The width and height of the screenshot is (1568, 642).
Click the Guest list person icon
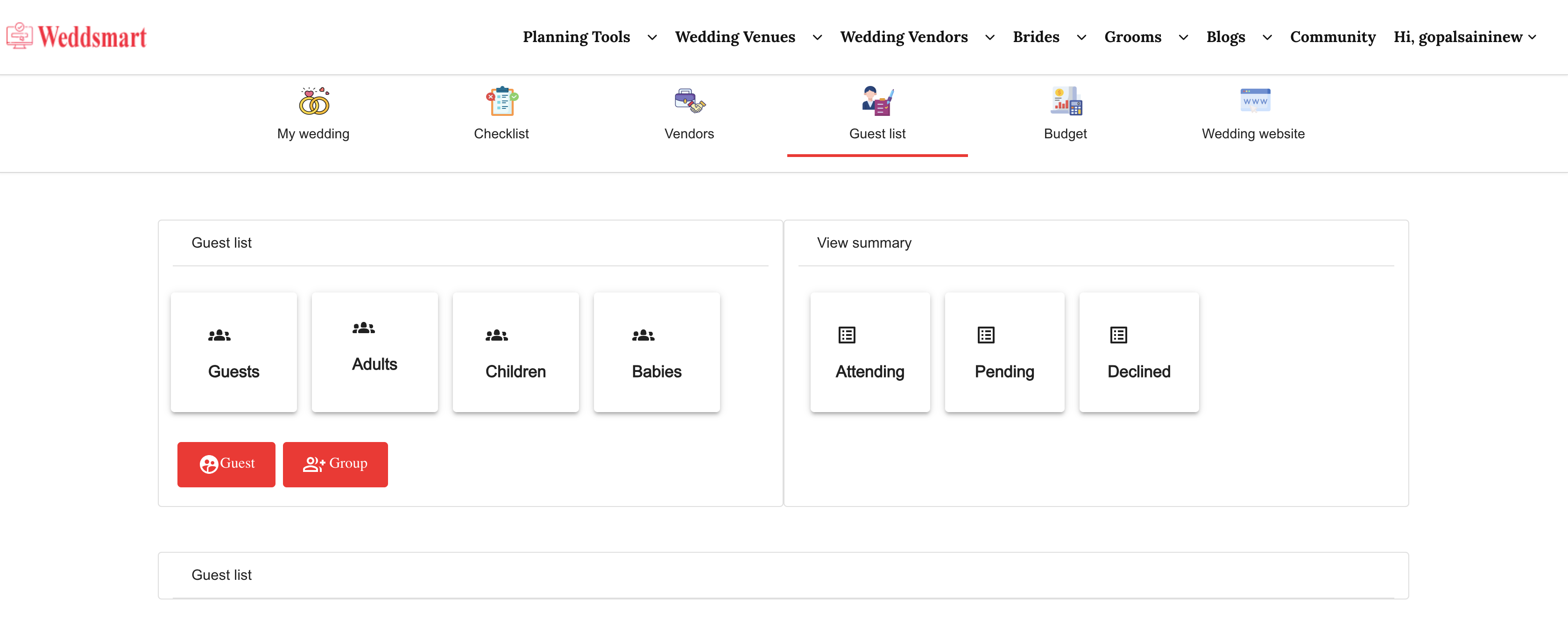(x=877, y=101)
